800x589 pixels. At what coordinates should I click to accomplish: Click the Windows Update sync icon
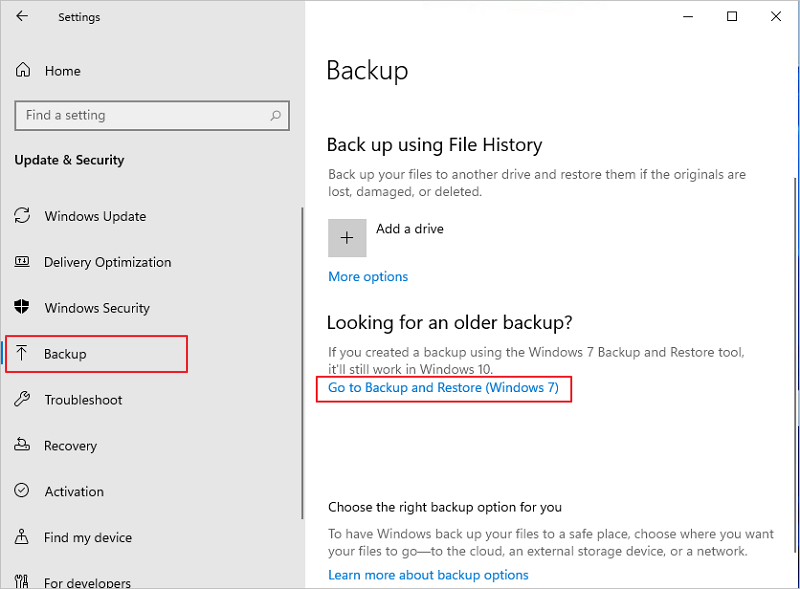pos(23,216)
